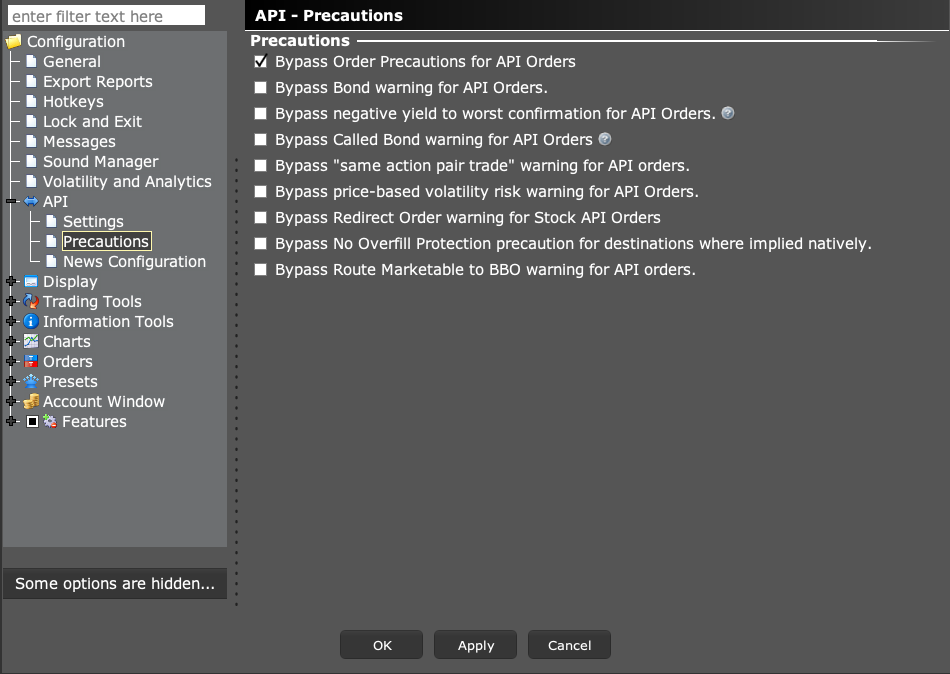This screenshot has height=674, width=950.
Task: Enable Bypass same action pair trade warning
Action: [x=261, y=165]
